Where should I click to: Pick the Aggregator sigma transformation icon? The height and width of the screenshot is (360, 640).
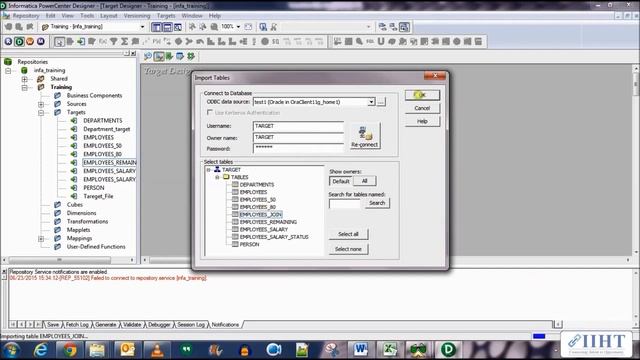click(x=124, y=42)
